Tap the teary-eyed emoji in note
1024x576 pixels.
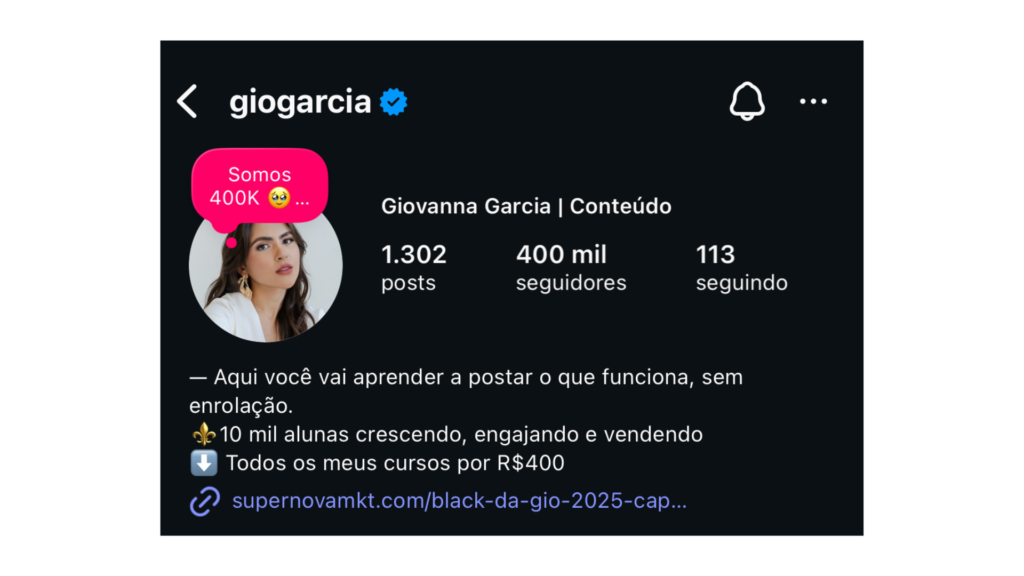point(280,197)
